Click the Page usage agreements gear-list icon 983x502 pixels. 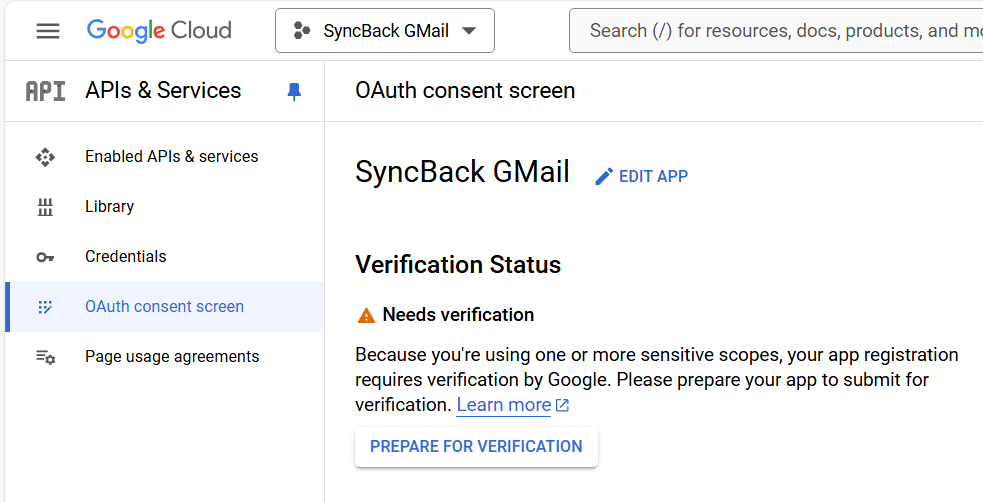pos(45,357)
